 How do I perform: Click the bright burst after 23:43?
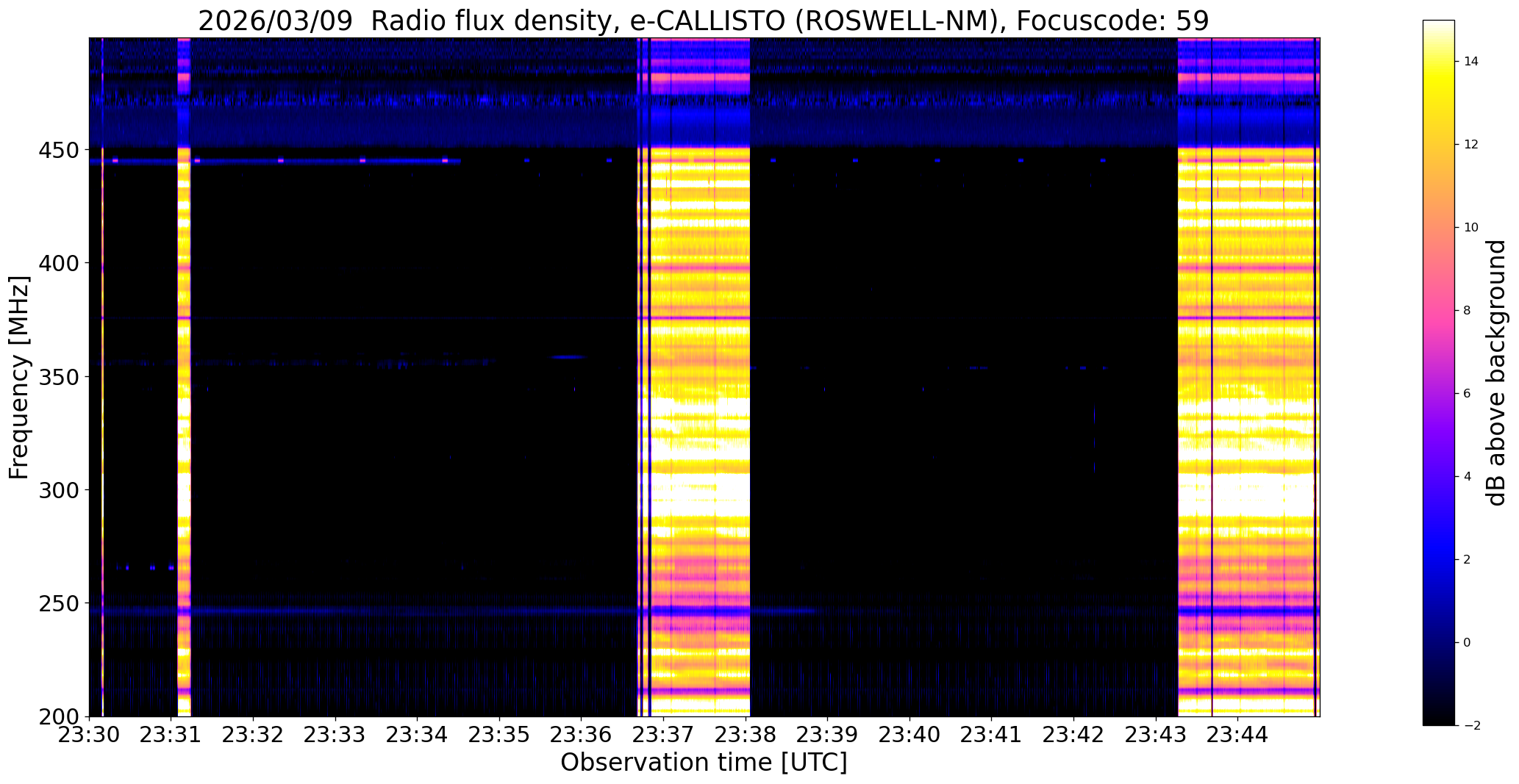(1248, 377)
